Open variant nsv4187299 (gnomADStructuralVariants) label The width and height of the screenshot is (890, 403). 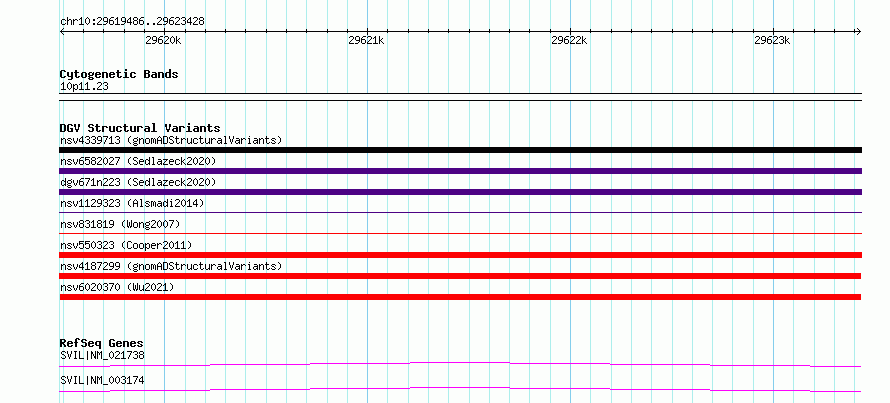[171, 266]
